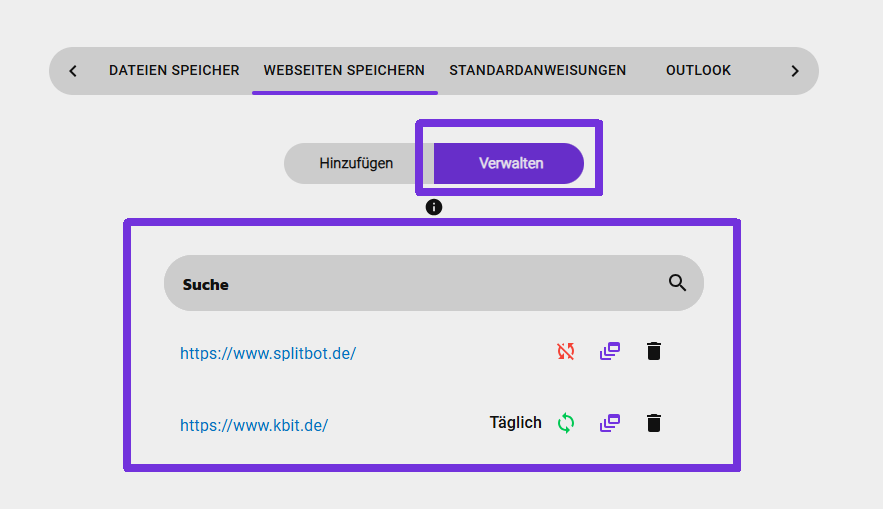883x509 pixels.
Task: Click the magnifying glass search icon
Action: point(678,283)
